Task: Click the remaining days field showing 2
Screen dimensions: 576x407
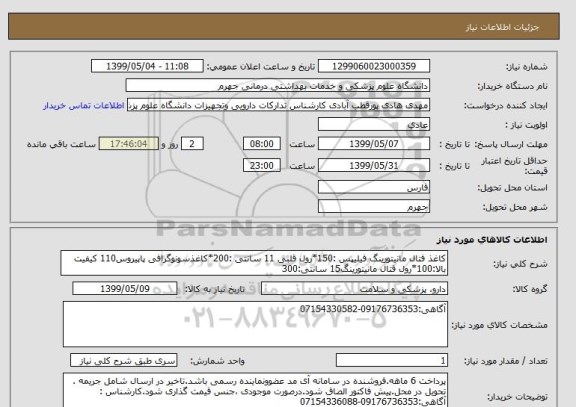Action: point(192,144)
